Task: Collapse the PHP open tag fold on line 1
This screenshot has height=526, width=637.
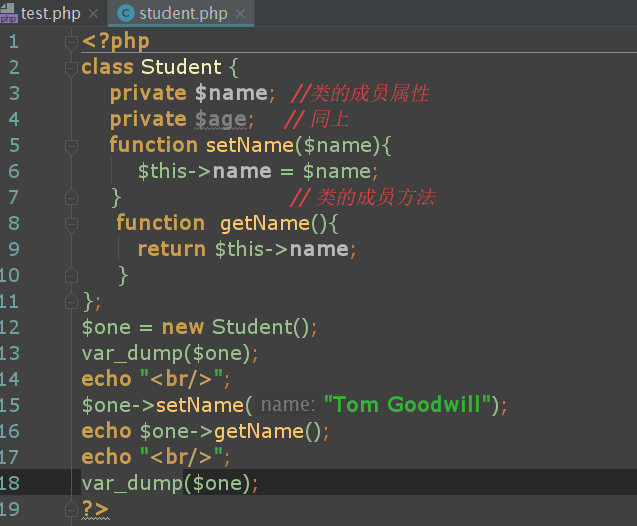Action: 71,42
